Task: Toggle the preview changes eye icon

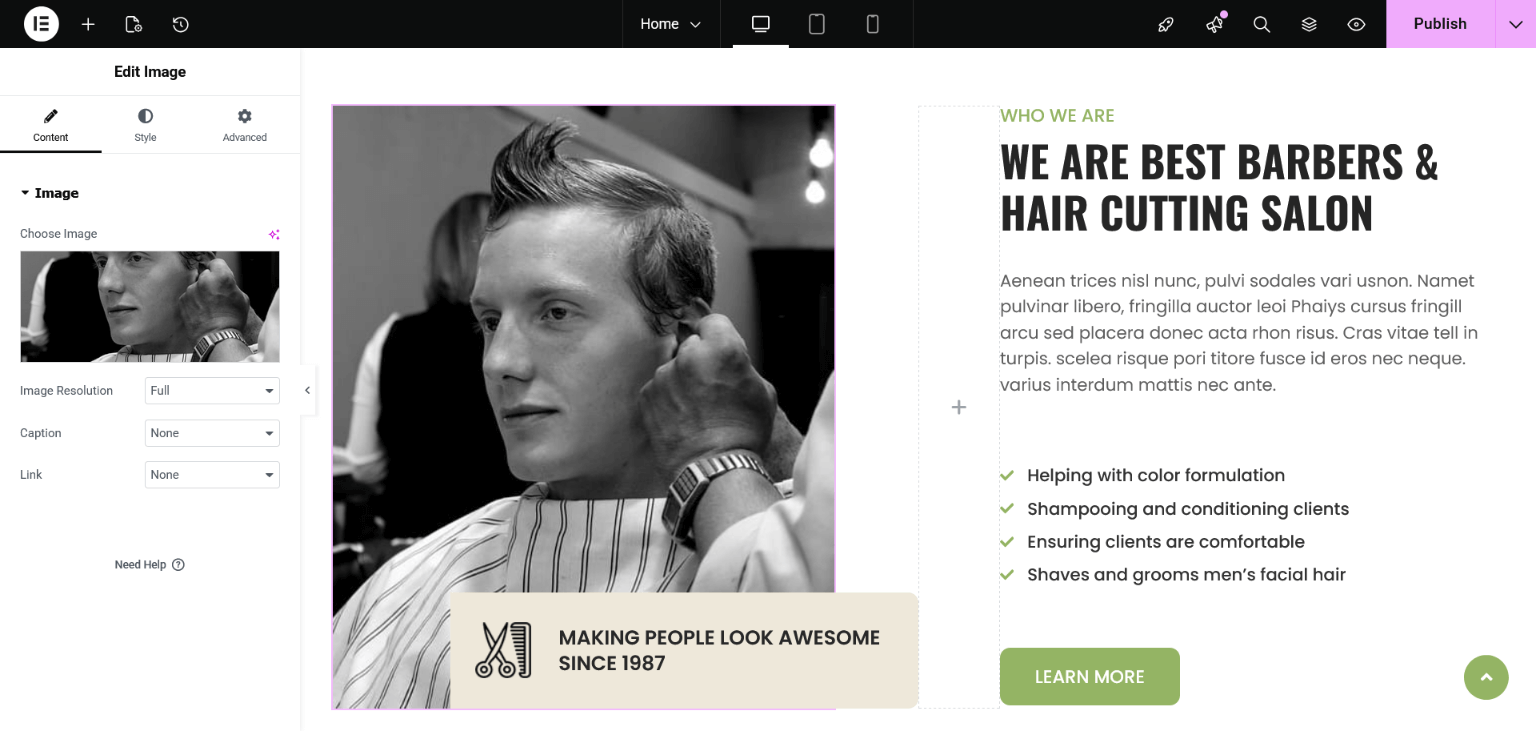Action: pyautogui.click(x=1356, y=24)
